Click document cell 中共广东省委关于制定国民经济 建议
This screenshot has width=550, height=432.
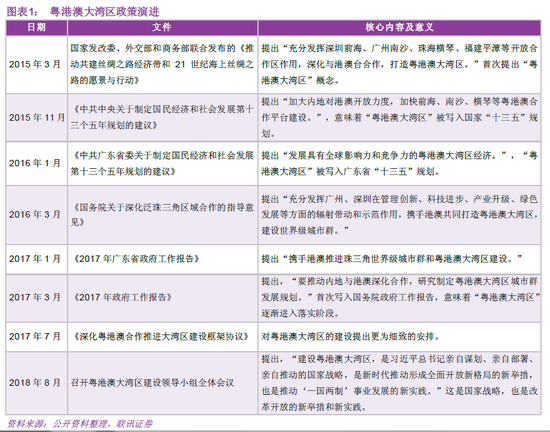(x=162, y=163)
